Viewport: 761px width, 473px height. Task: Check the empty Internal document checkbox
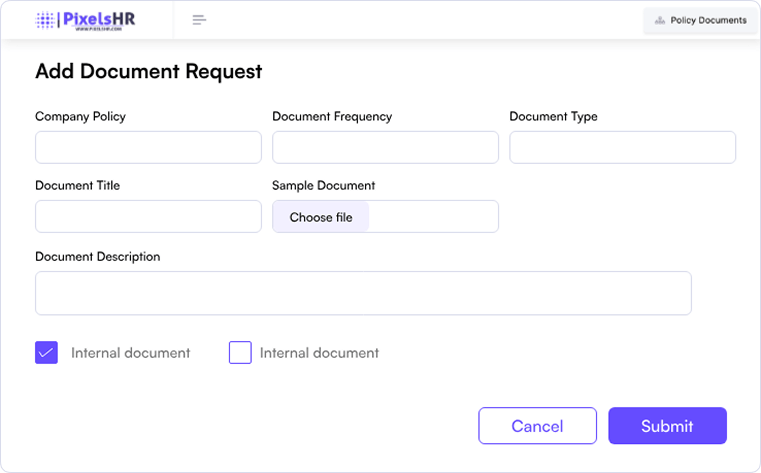[x=240, y=352]
